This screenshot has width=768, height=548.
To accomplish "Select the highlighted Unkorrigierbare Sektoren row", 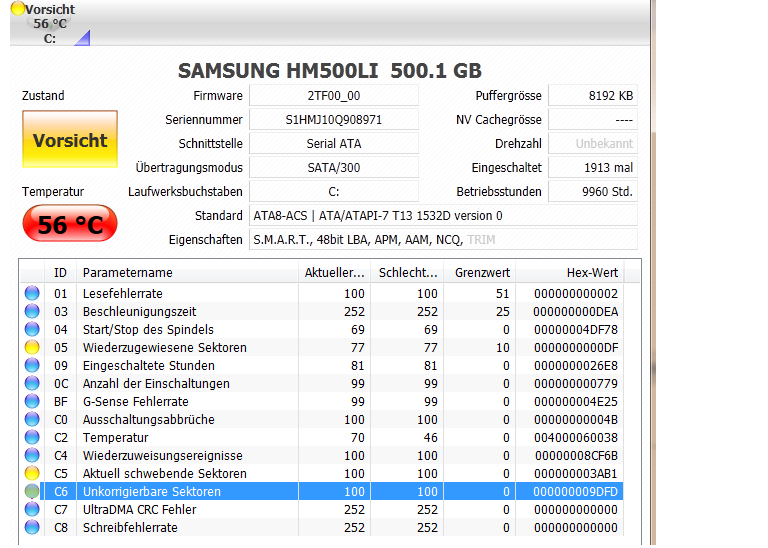I will tap(322, 491).
